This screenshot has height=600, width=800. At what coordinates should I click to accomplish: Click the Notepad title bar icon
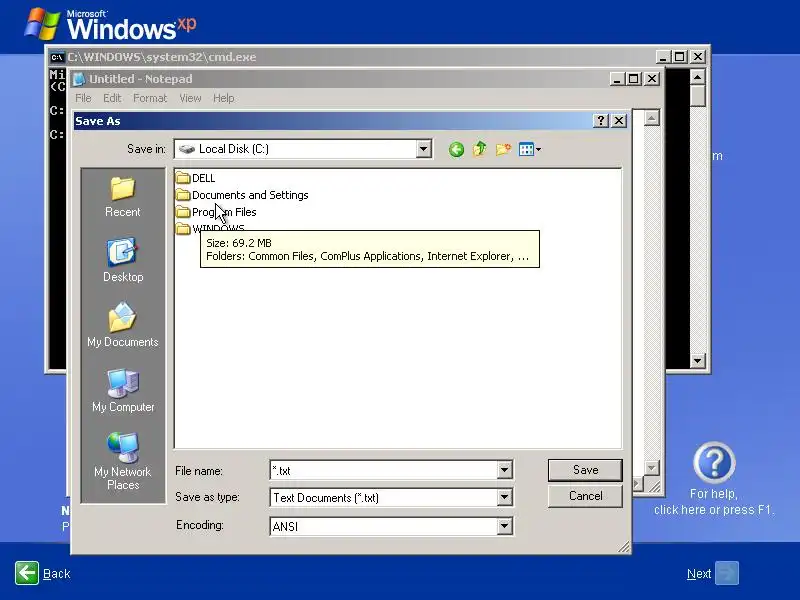pos(79,79)
